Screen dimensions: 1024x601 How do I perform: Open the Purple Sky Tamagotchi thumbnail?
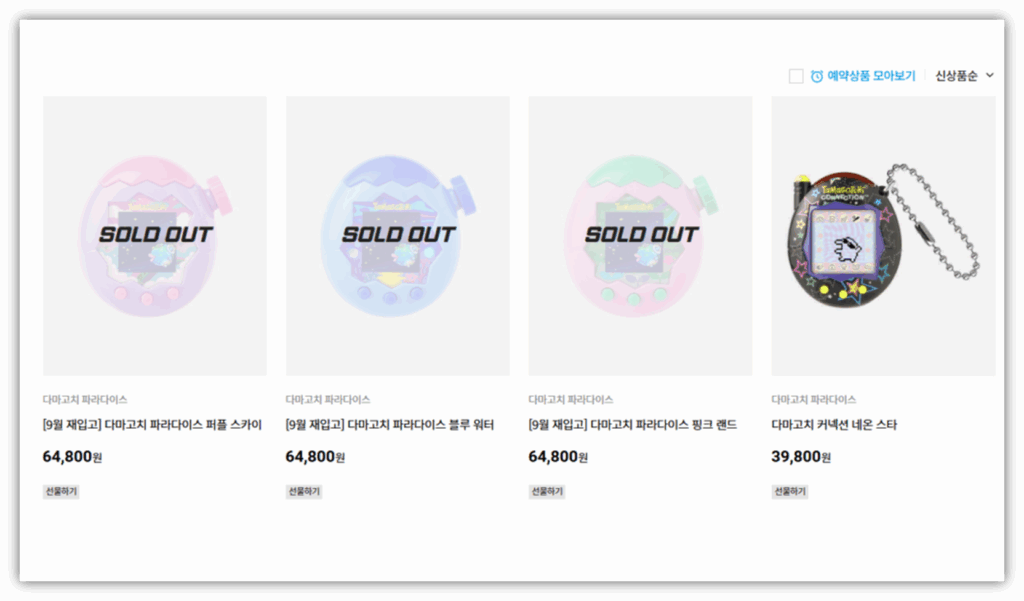point(155,236)
